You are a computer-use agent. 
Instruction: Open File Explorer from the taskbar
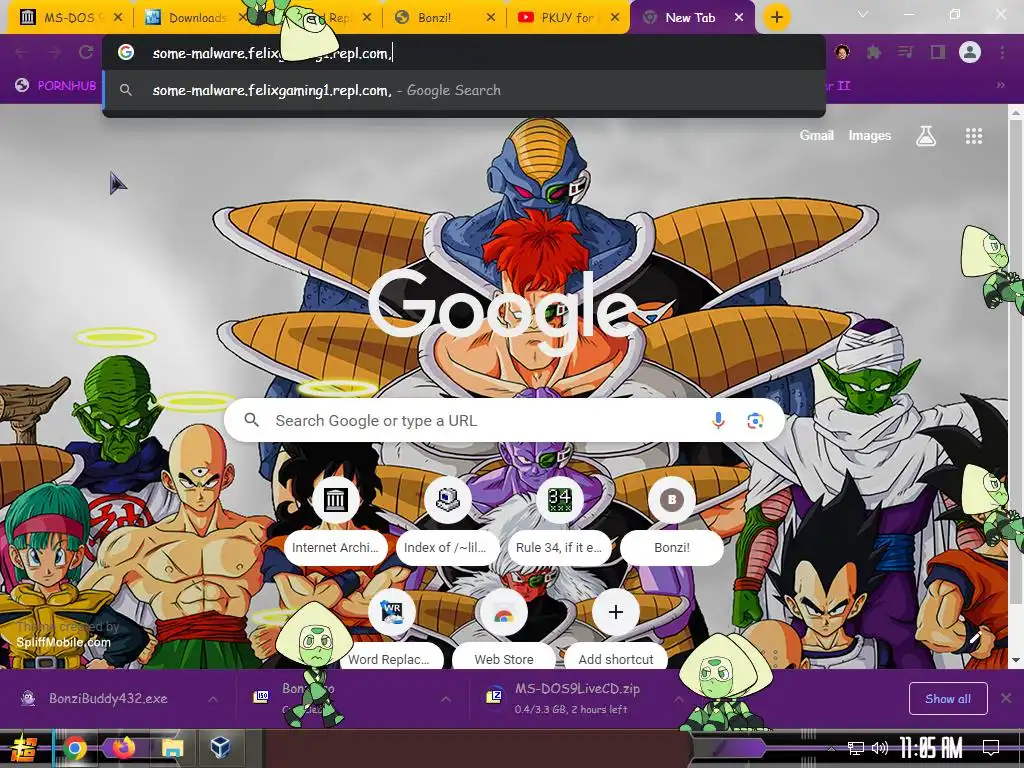point(172,748)
